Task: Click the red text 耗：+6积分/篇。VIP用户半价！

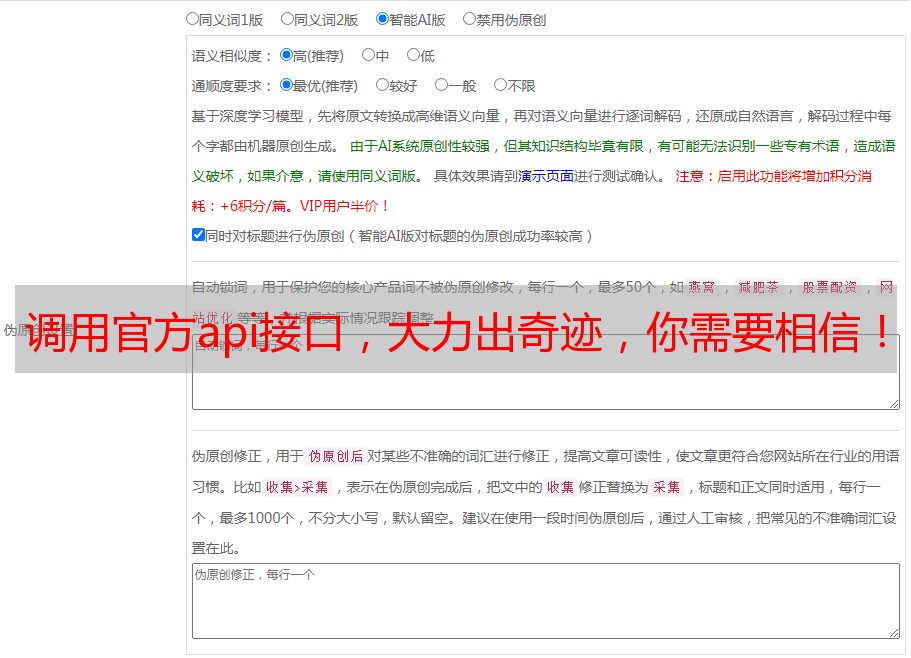Action: 290,206
